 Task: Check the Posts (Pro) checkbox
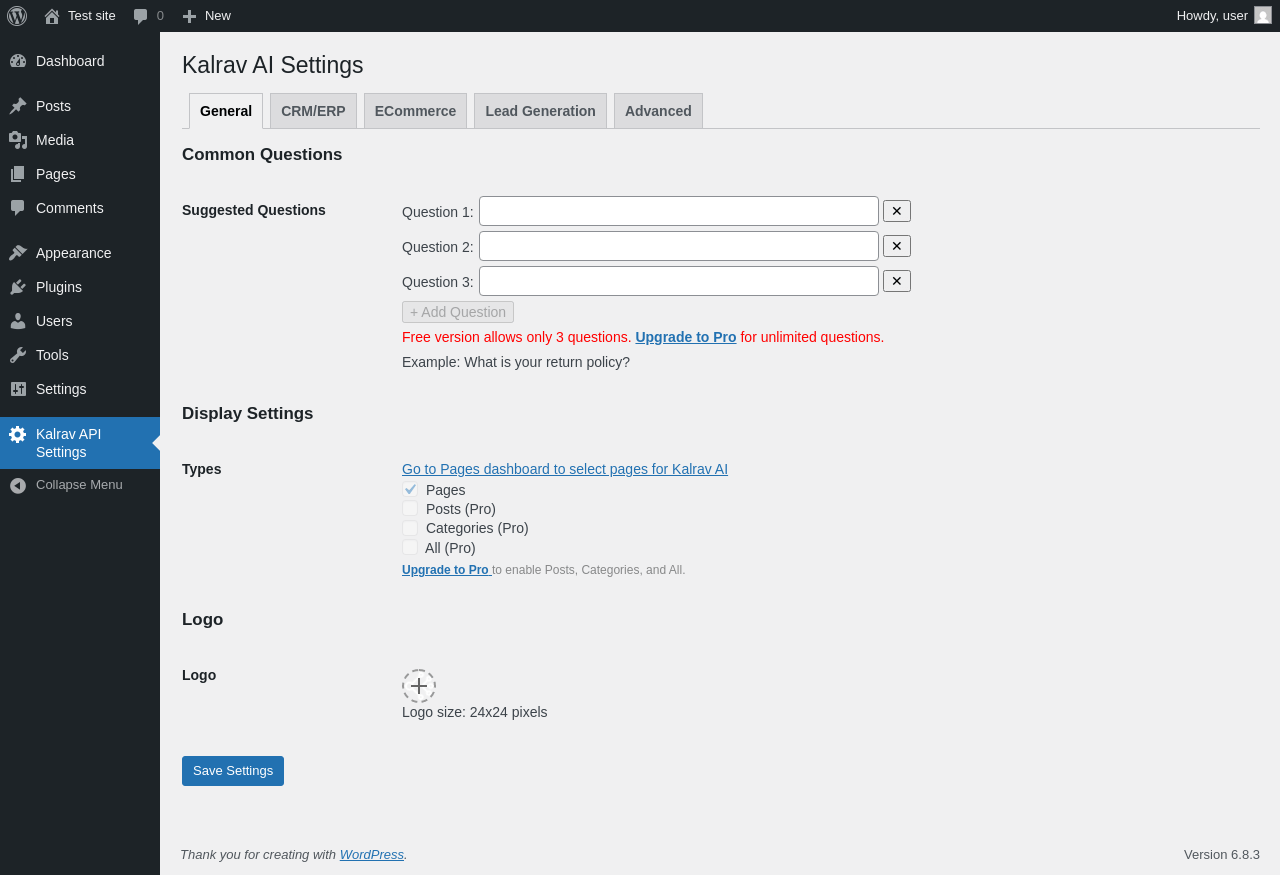pos(410,509)
